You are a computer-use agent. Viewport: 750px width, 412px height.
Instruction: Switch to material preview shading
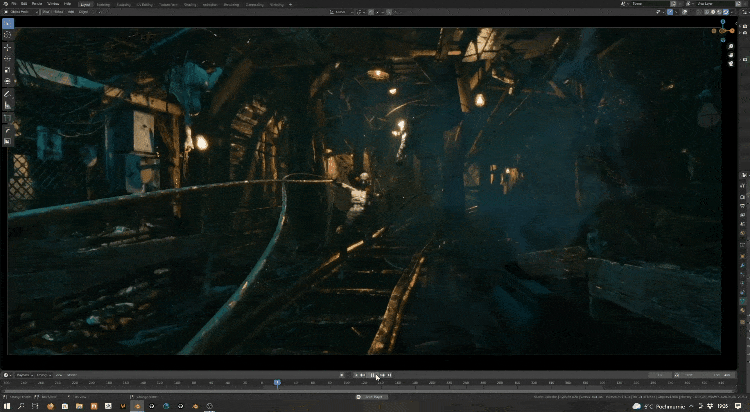719,11
